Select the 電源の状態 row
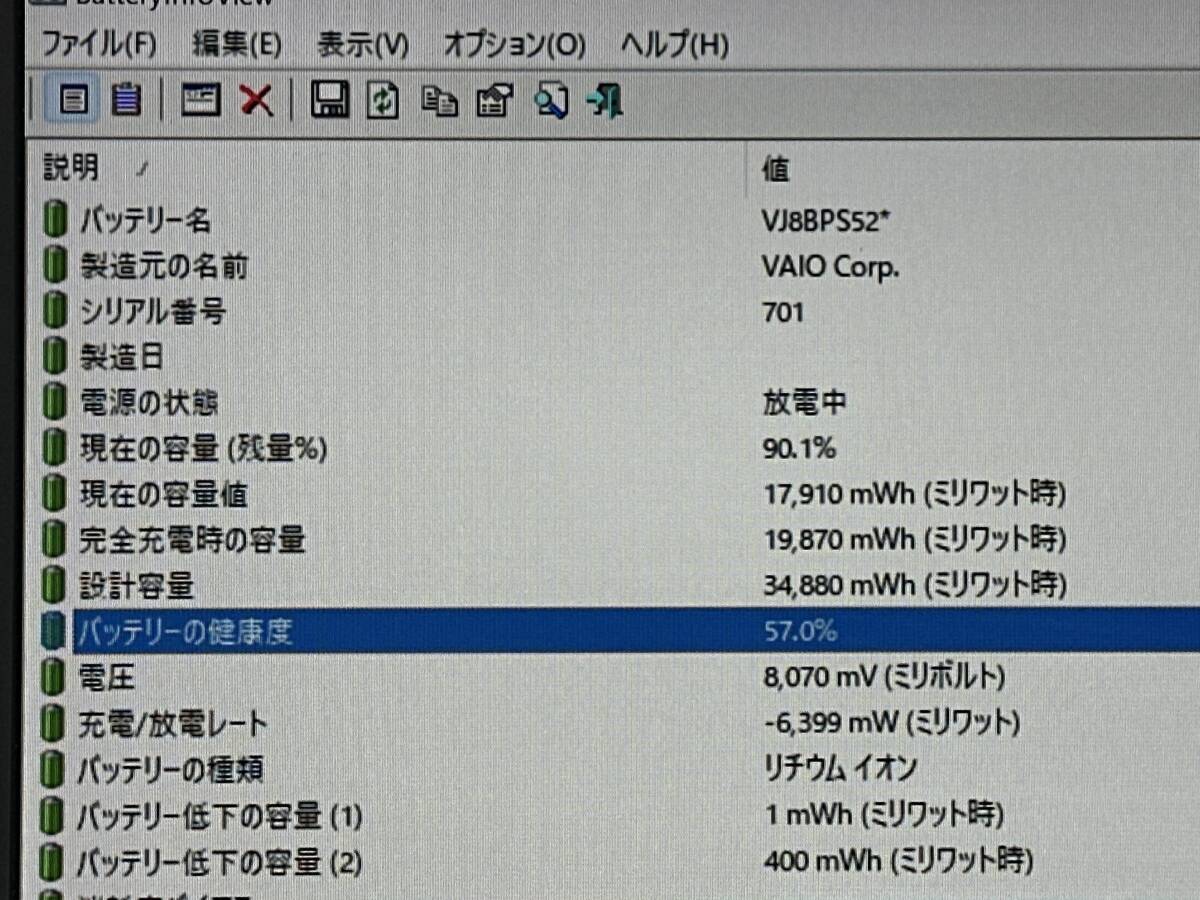 [x=620, y=402]
